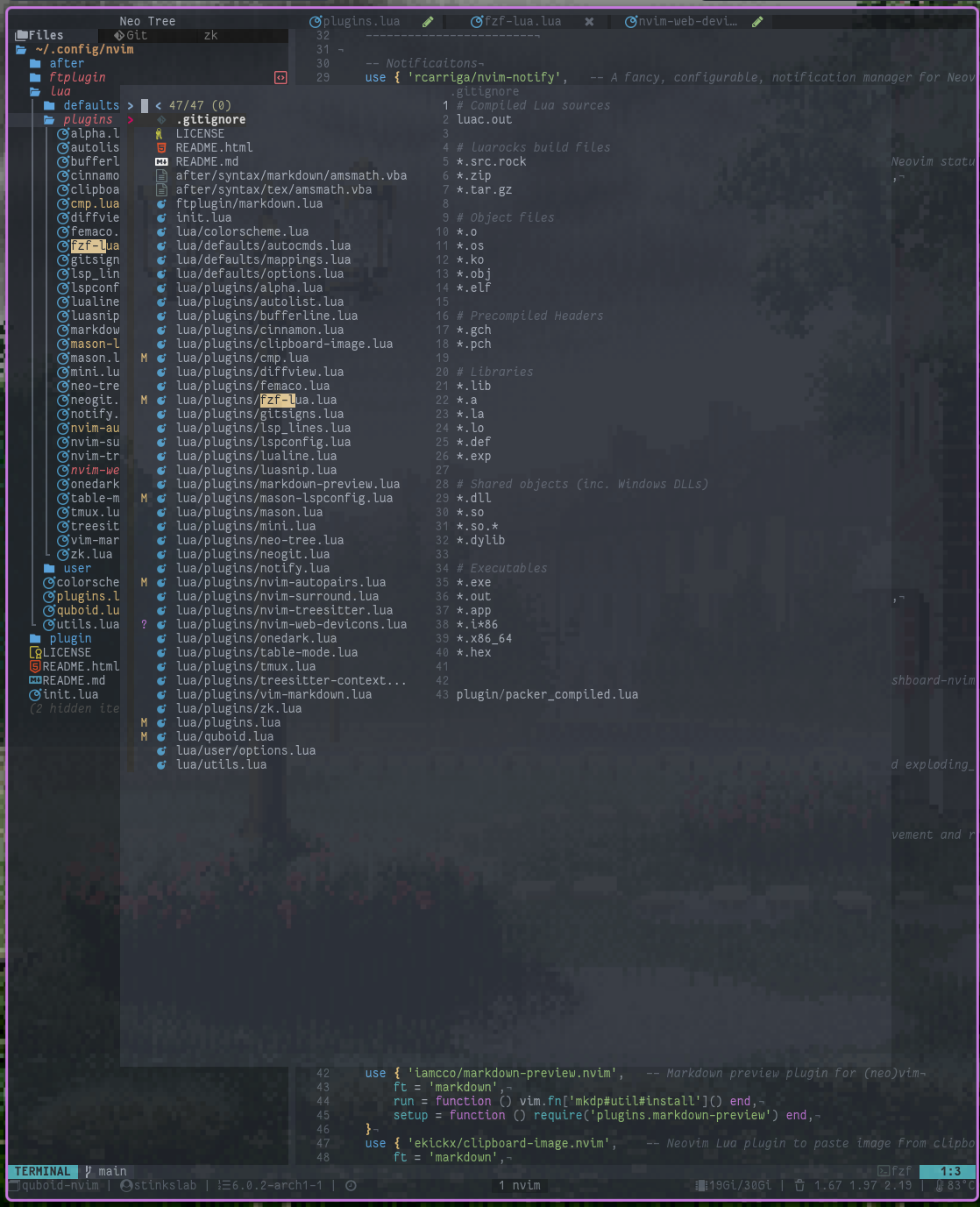This screenshot has width=980, height=1207.
Task: Click the TERMINAL mode indicator
Action: coord(42,1171)
